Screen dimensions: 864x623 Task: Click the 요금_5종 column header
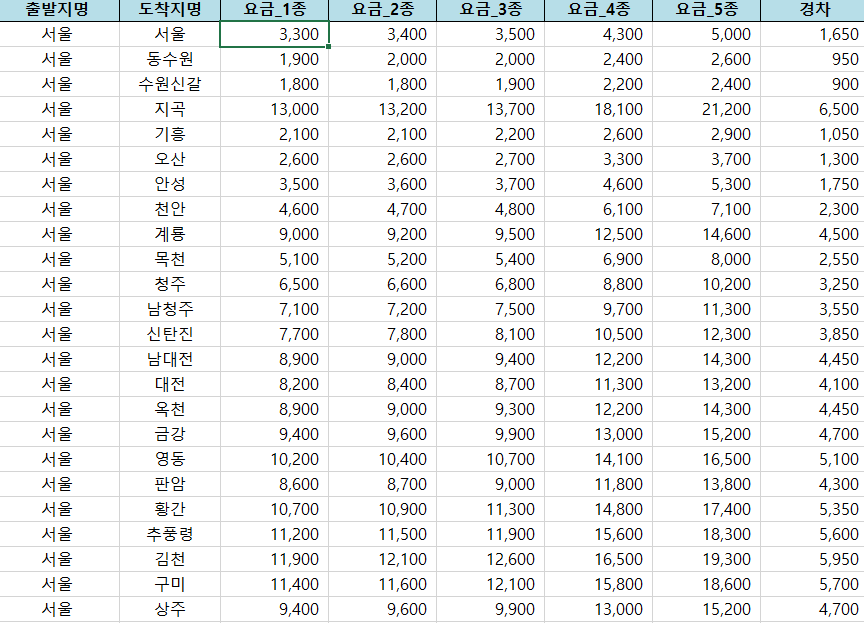pos(706,10)
